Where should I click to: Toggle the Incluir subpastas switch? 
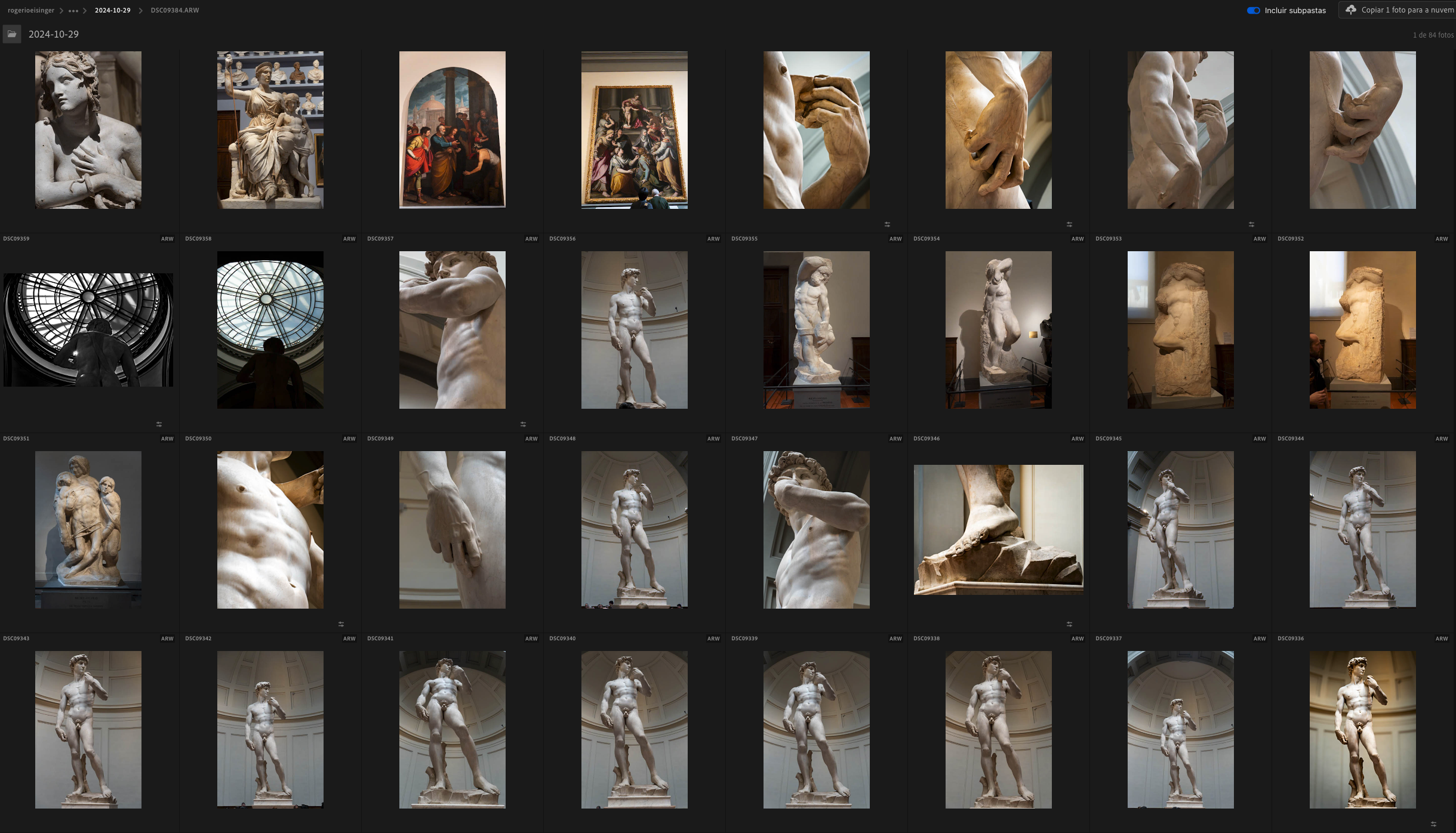pyautogui.click(x=1253, y=10)
